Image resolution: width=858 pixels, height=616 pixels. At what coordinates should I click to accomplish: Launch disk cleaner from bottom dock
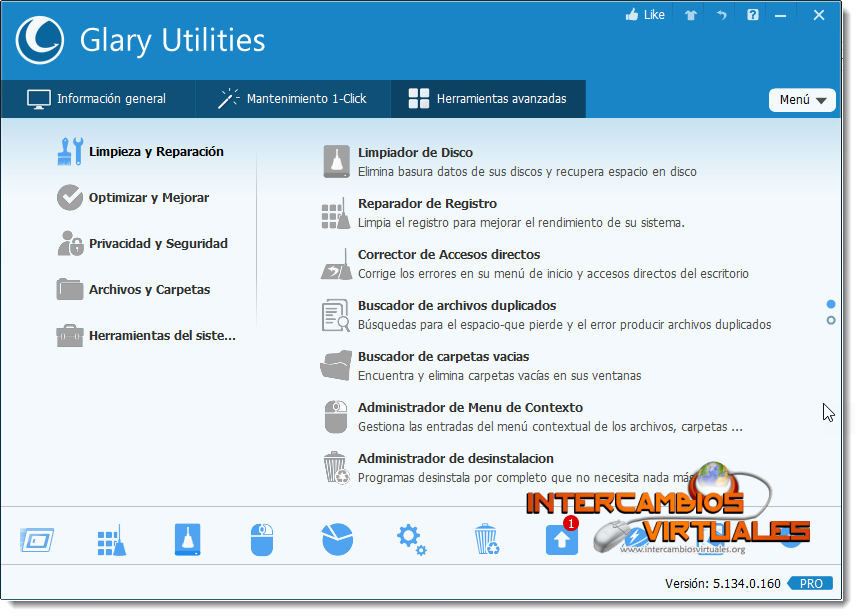(x=187, y=540)
